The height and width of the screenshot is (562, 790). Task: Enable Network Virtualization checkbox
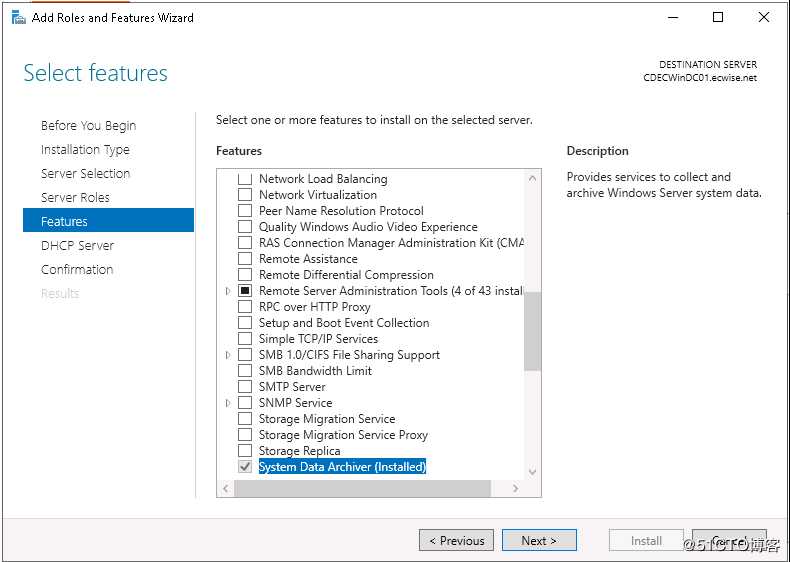(245, 195)
